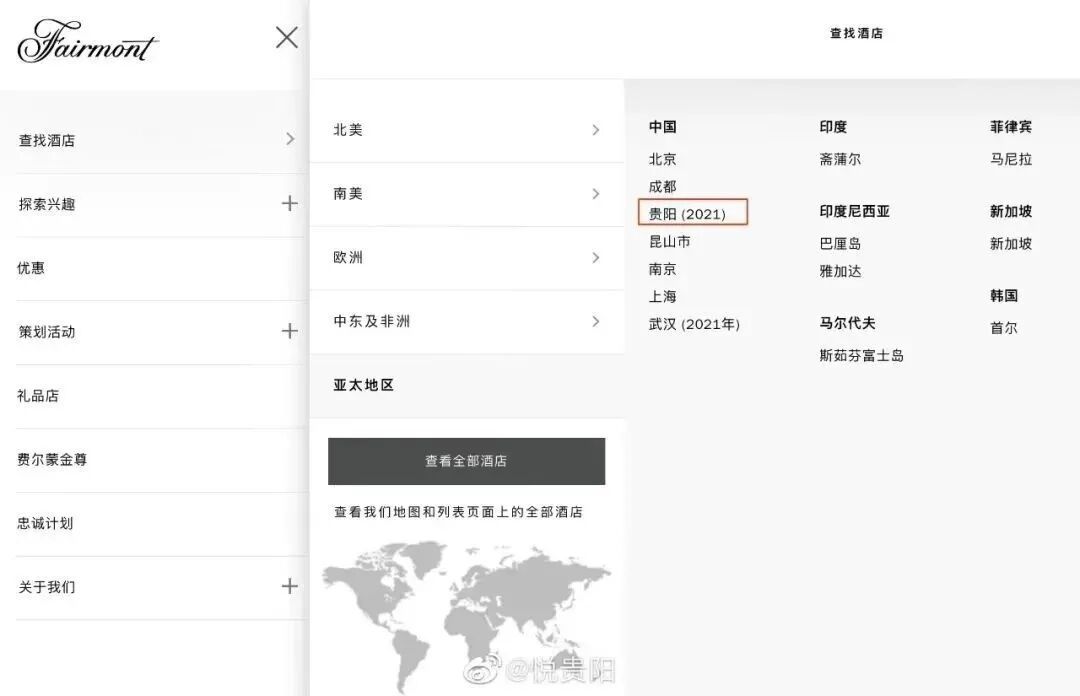Open the 斋浦尔 hotel link
The height and width of the screenshot is (696, 1080).
point(840,159)
